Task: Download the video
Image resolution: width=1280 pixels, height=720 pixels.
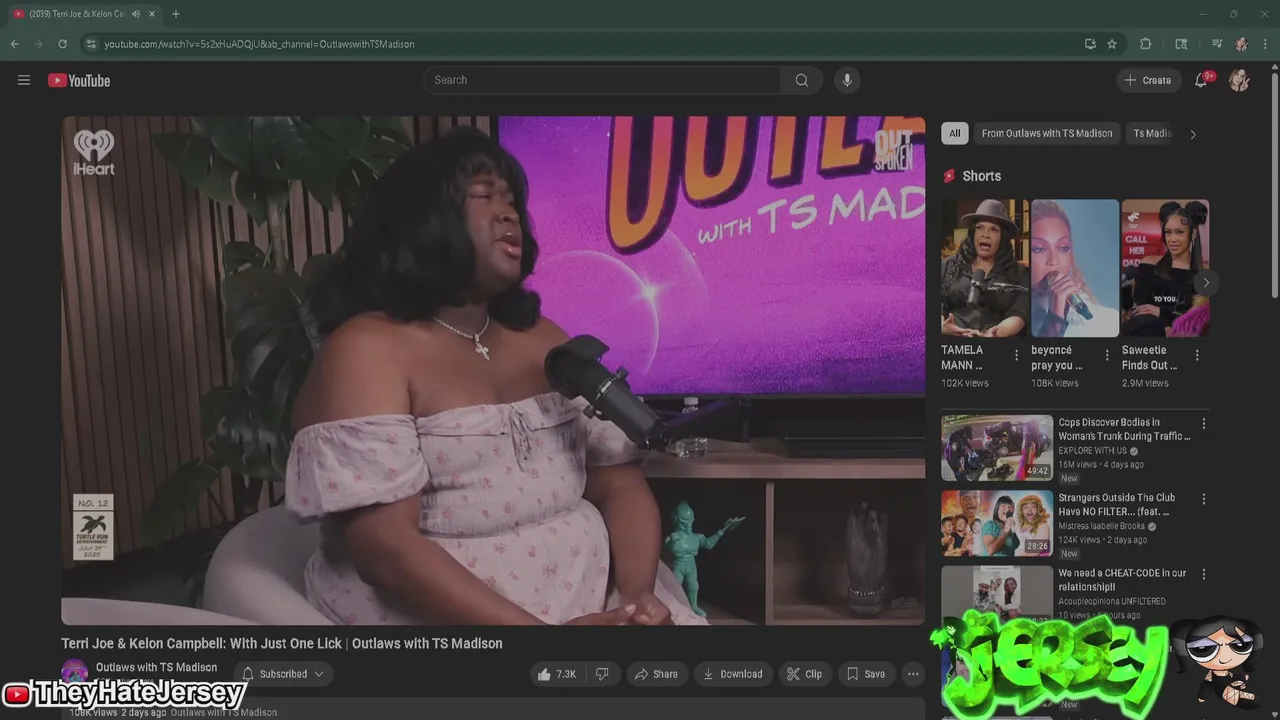Action: [732, 674]
